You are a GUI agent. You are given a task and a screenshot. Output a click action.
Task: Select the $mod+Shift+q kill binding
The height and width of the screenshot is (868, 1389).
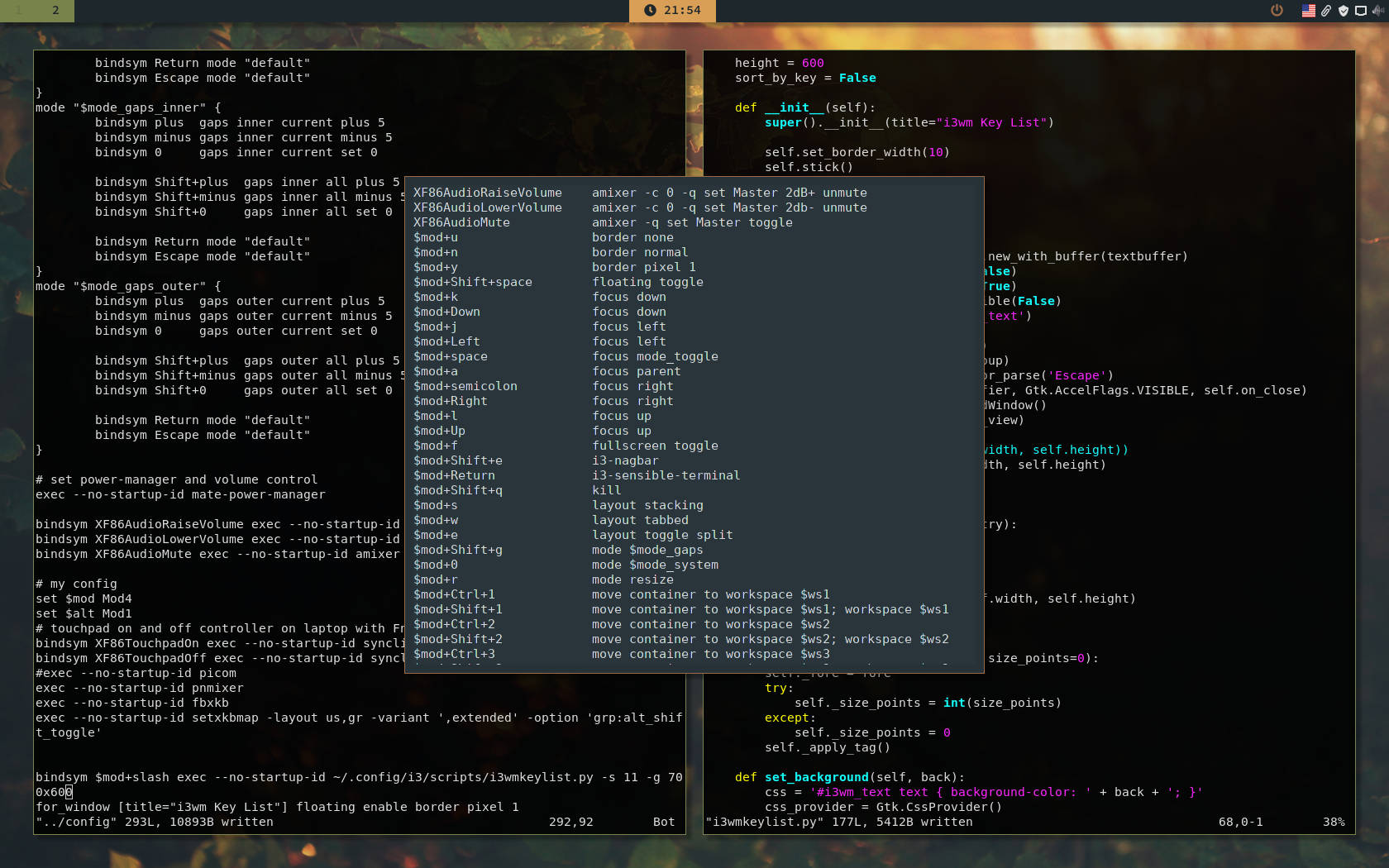(x=458, y=490)
